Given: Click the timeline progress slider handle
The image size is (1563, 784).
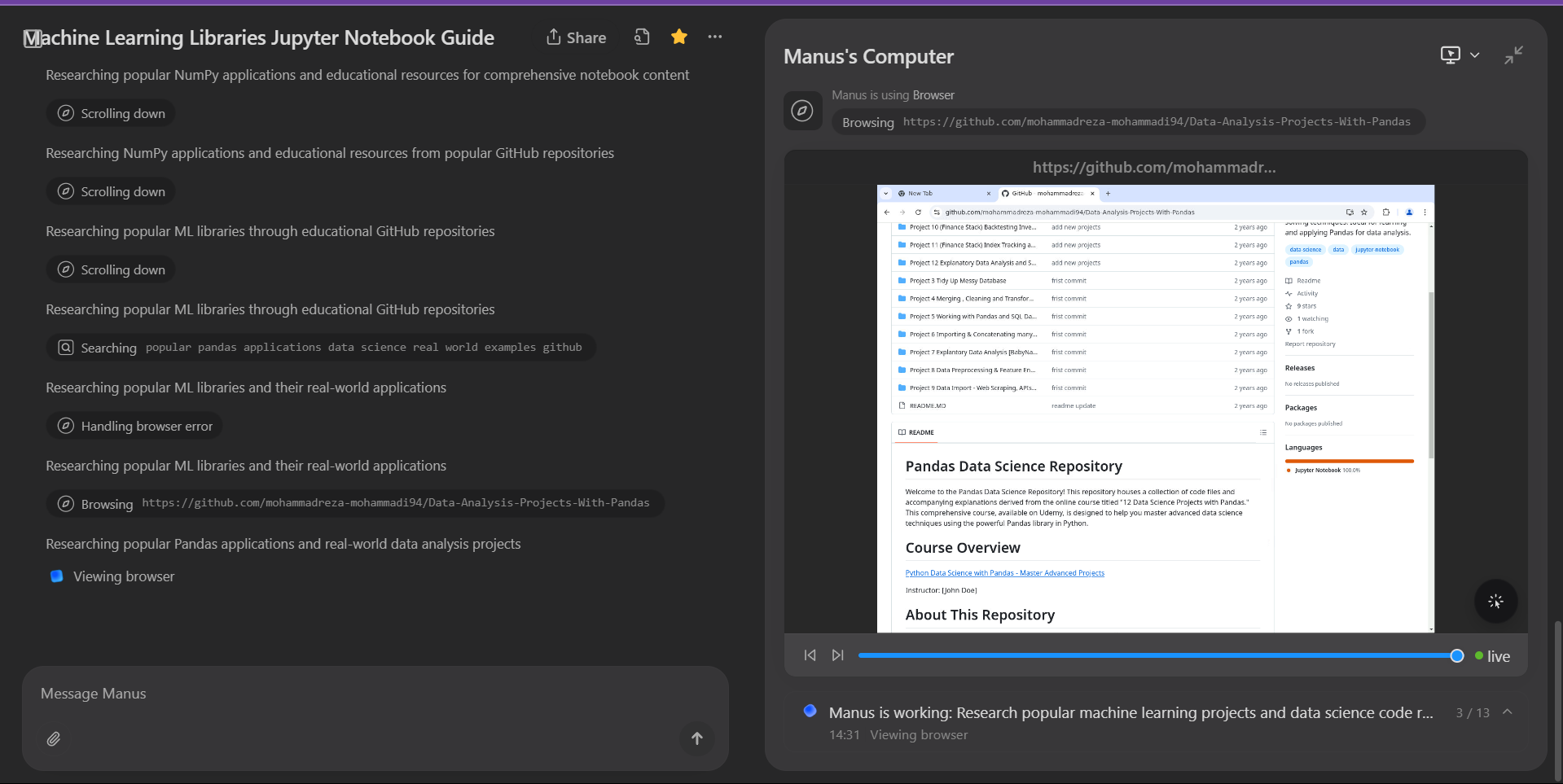Looking at the screenshot, I should [x=1456, y=656].
